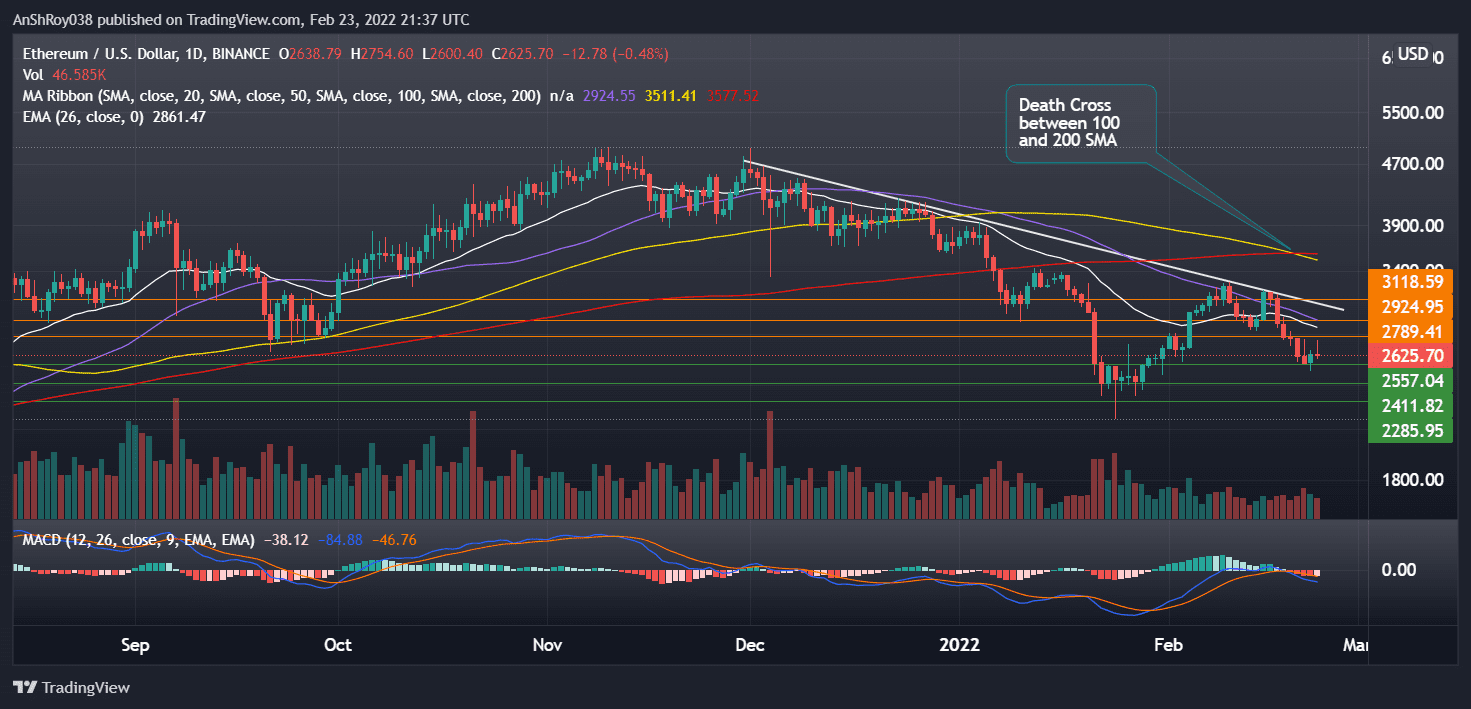Click the closing price value C2625.70 in legend
This screenshot has width=1471, height=709.
[524, 52]
